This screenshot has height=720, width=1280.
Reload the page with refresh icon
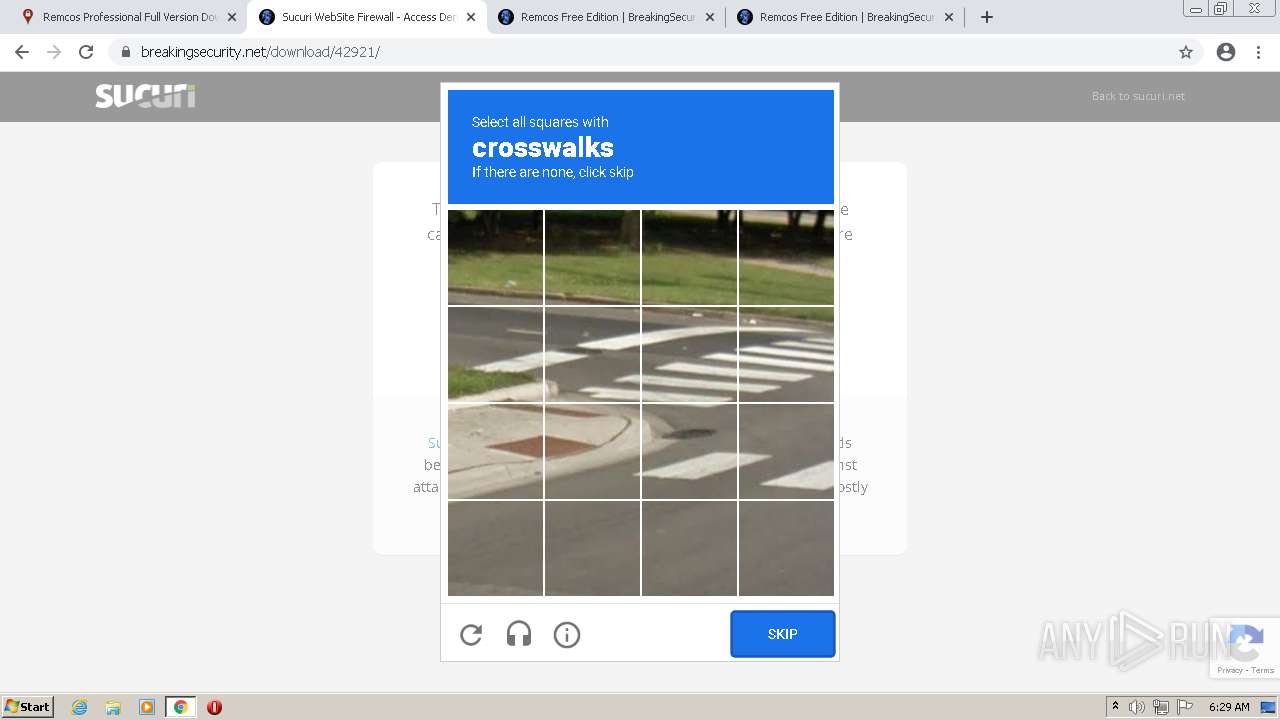[x=86, y=52]
